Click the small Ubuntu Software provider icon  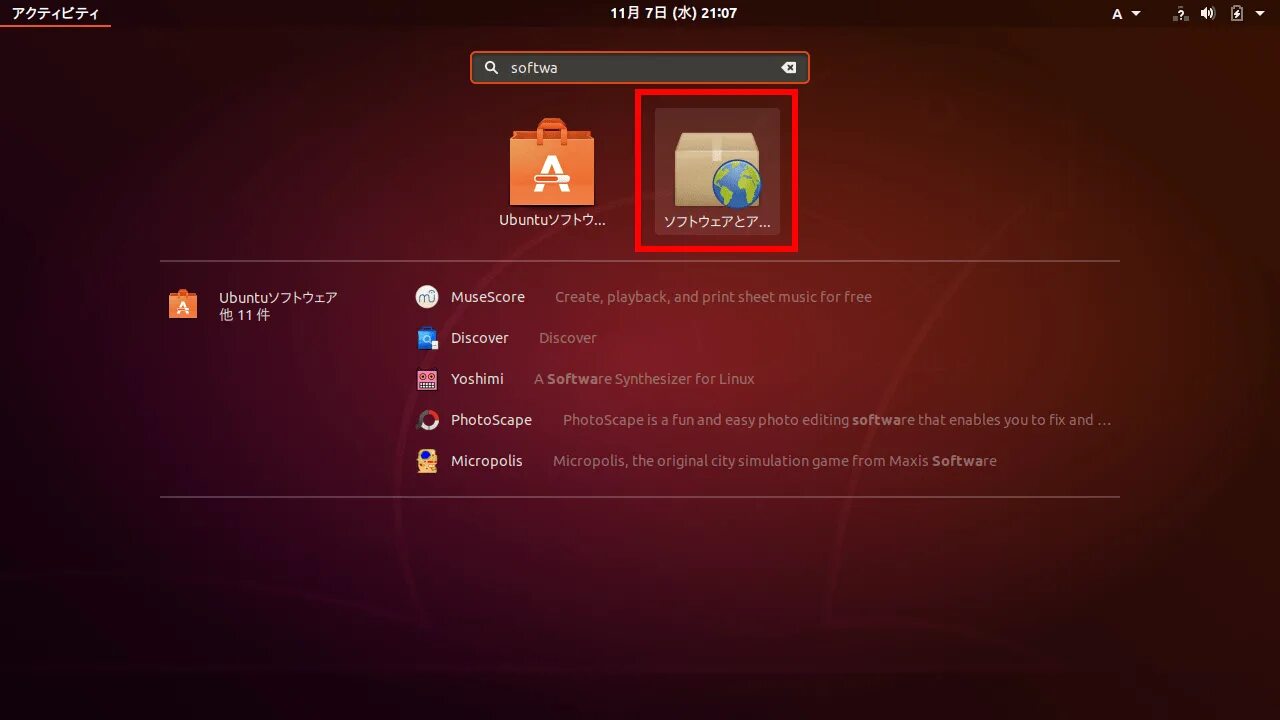click(183, 305)
